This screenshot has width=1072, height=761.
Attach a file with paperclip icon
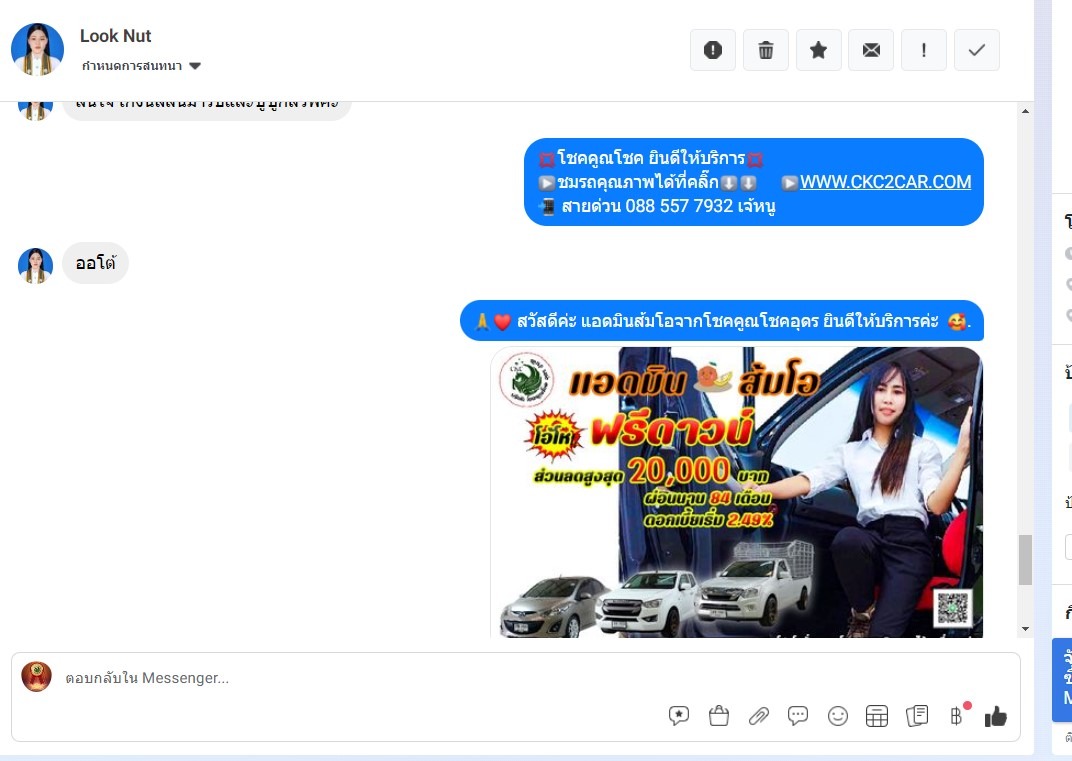click(758, 716)
